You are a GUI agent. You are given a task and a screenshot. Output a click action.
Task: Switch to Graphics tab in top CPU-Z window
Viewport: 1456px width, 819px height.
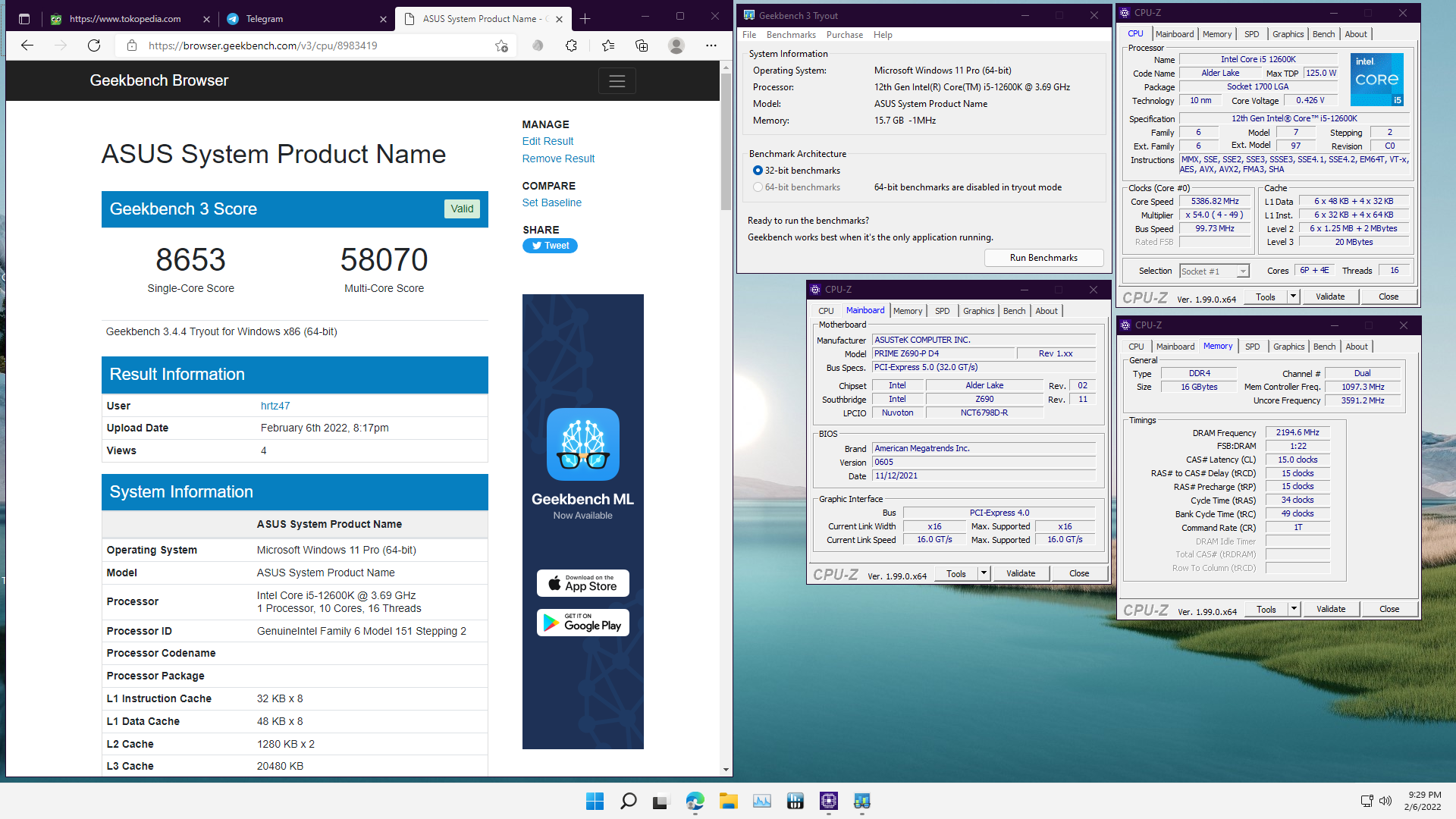click(x=1288, y=34)
